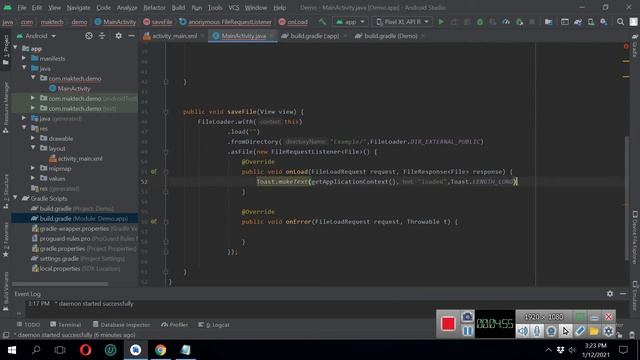Toggle the Structure tool window side tab
The height and width of the screenshot is (360, 640).
(x=6, y=192)
